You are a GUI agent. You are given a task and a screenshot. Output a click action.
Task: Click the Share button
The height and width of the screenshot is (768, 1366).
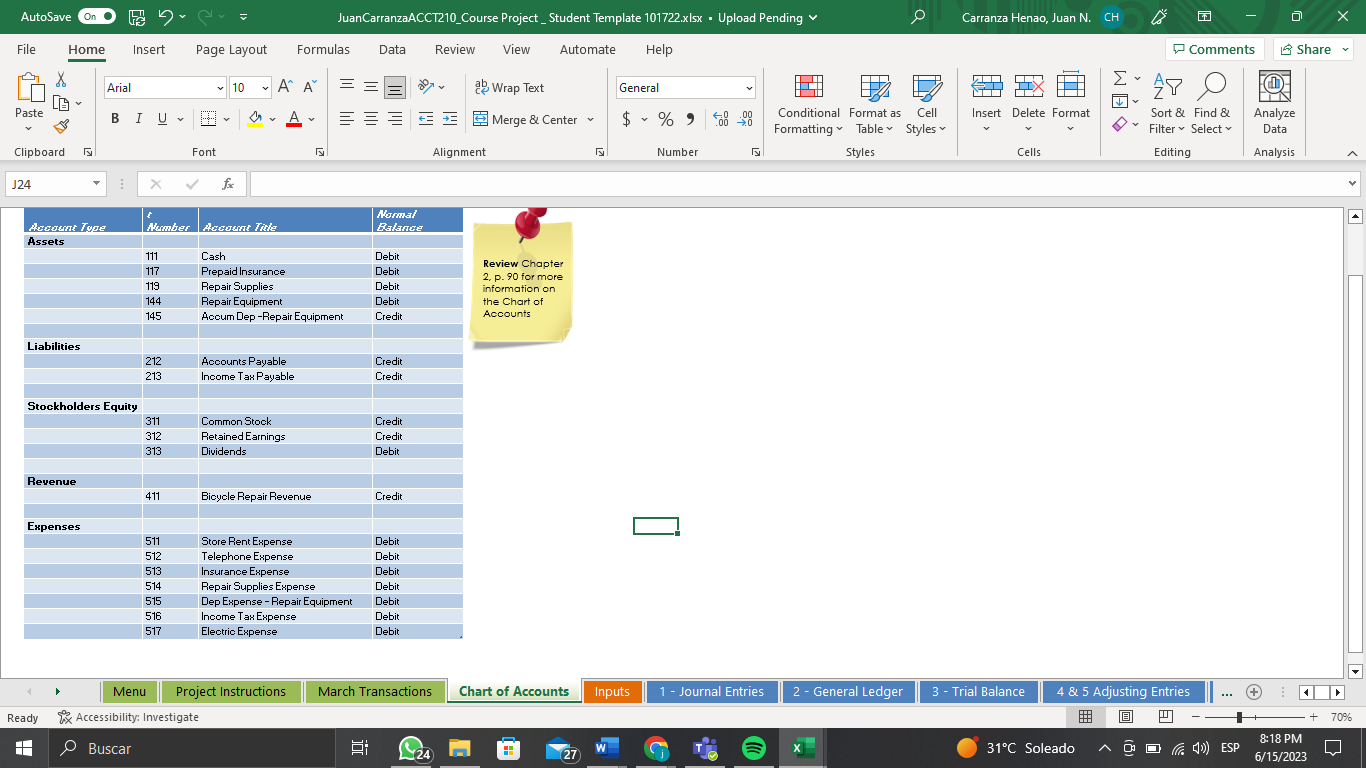coord(1311,48)
